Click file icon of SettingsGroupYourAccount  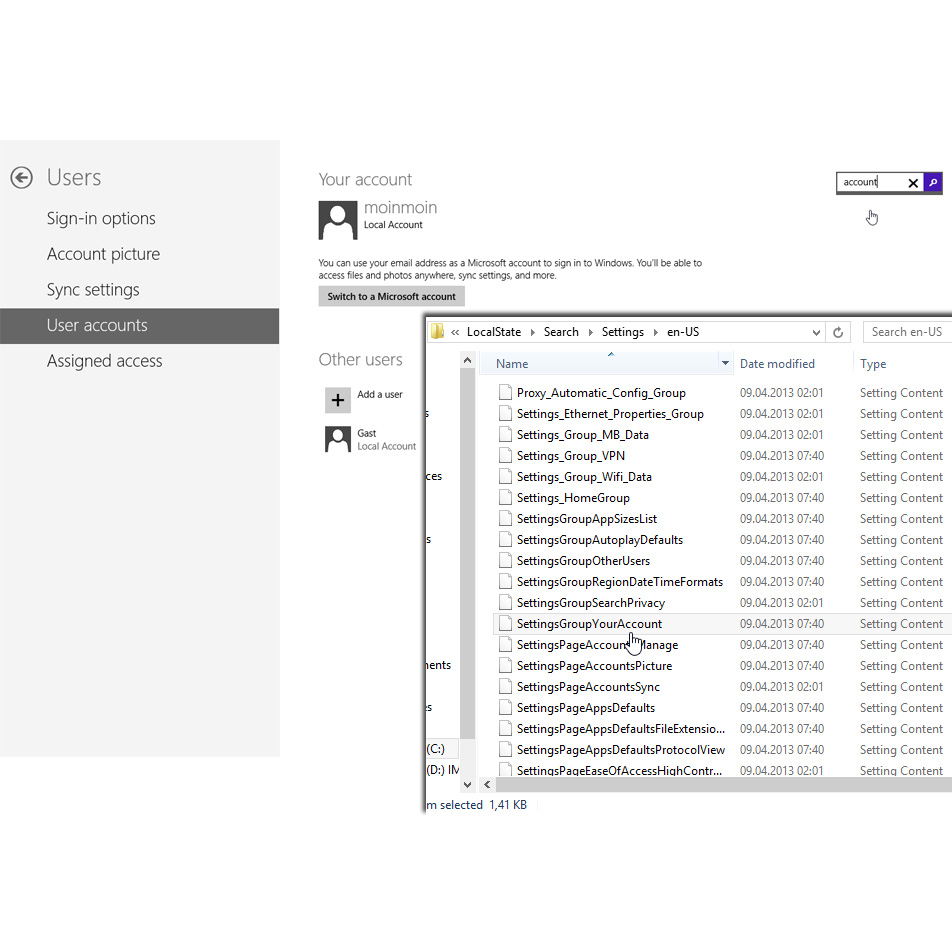coord(505,624)
